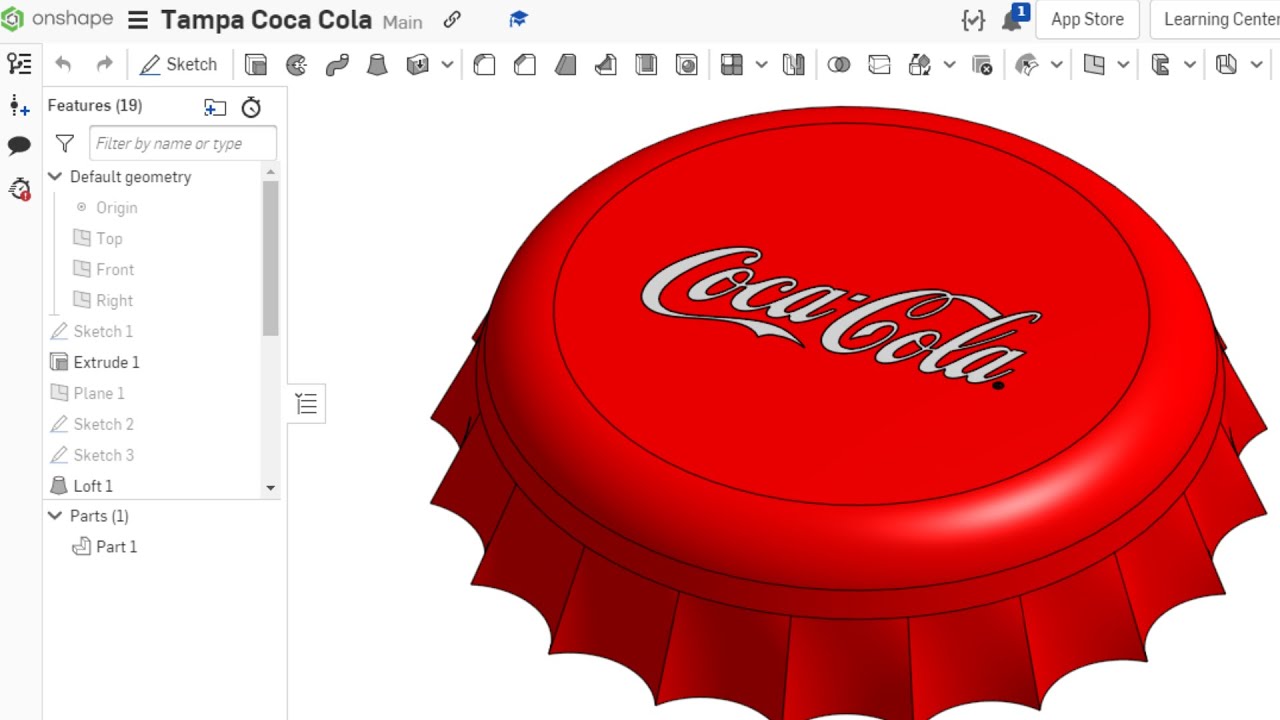Select the Fillet tool
Screen dimensions: 1280x720
click(x=484, y=65)
